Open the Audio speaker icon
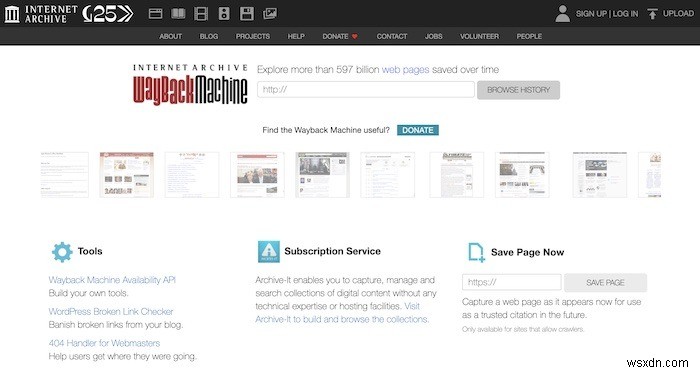The width and height of the screenshot is (700, 373). 224,13
